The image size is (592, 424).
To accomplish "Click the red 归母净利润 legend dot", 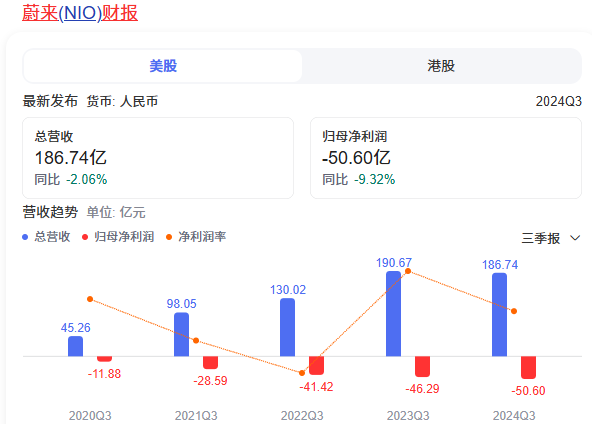I will point(85,237).
